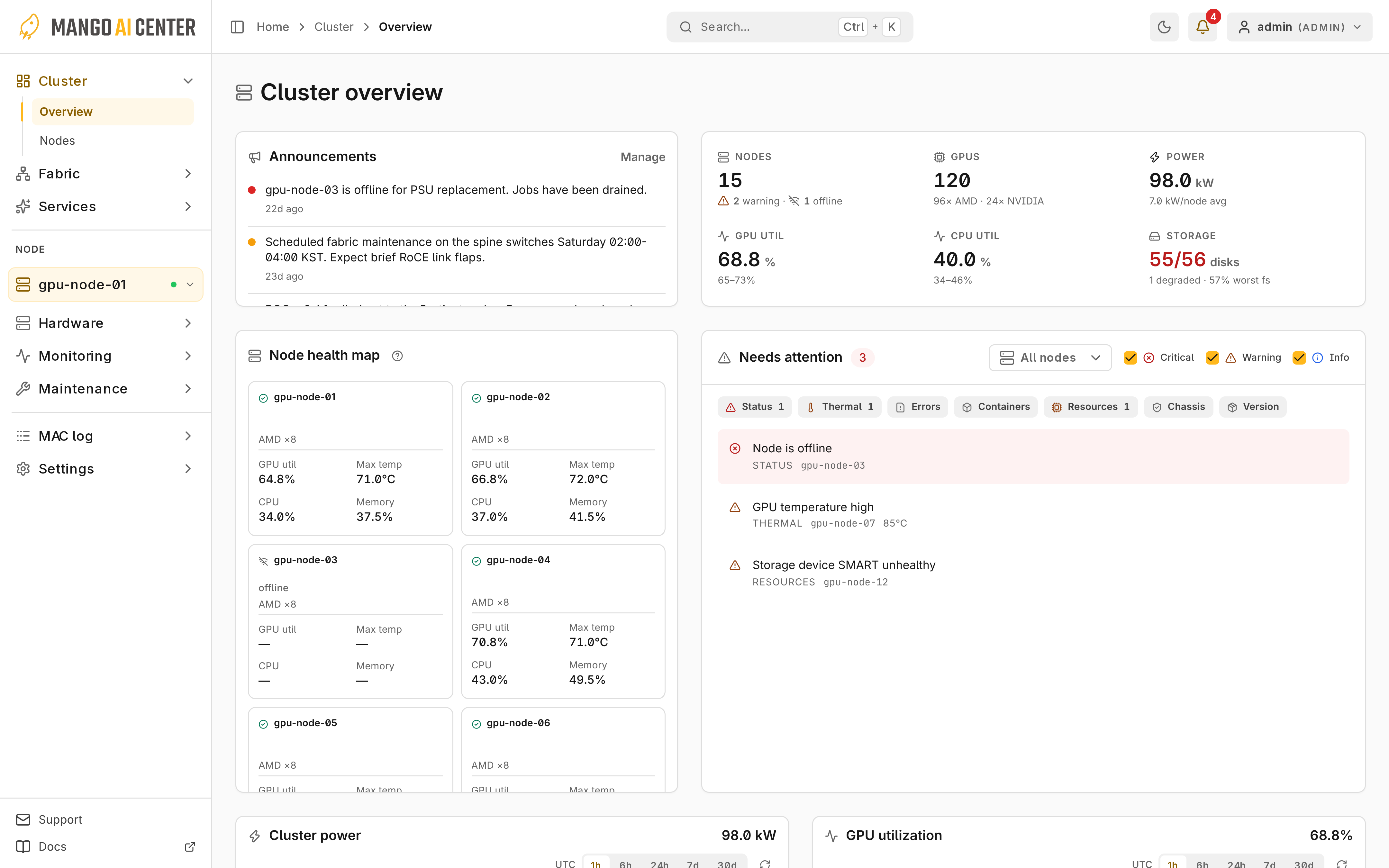Screen dimensions: 1389x868
Task: Refresh the Cluster power chart
Action: click(765, 864)
